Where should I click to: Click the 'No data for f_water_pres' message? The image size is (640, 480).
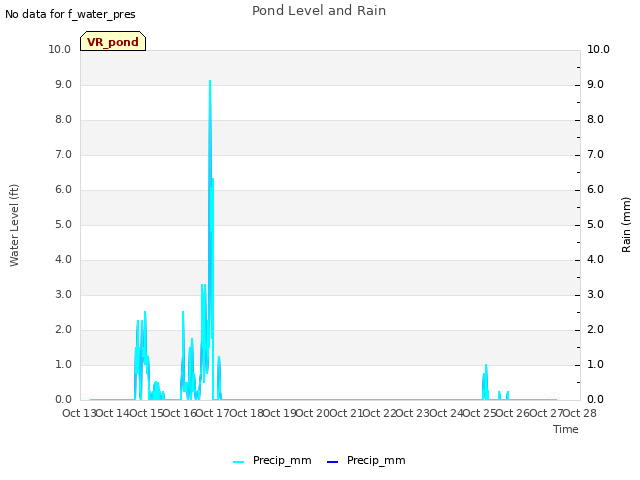coord(70,14)
